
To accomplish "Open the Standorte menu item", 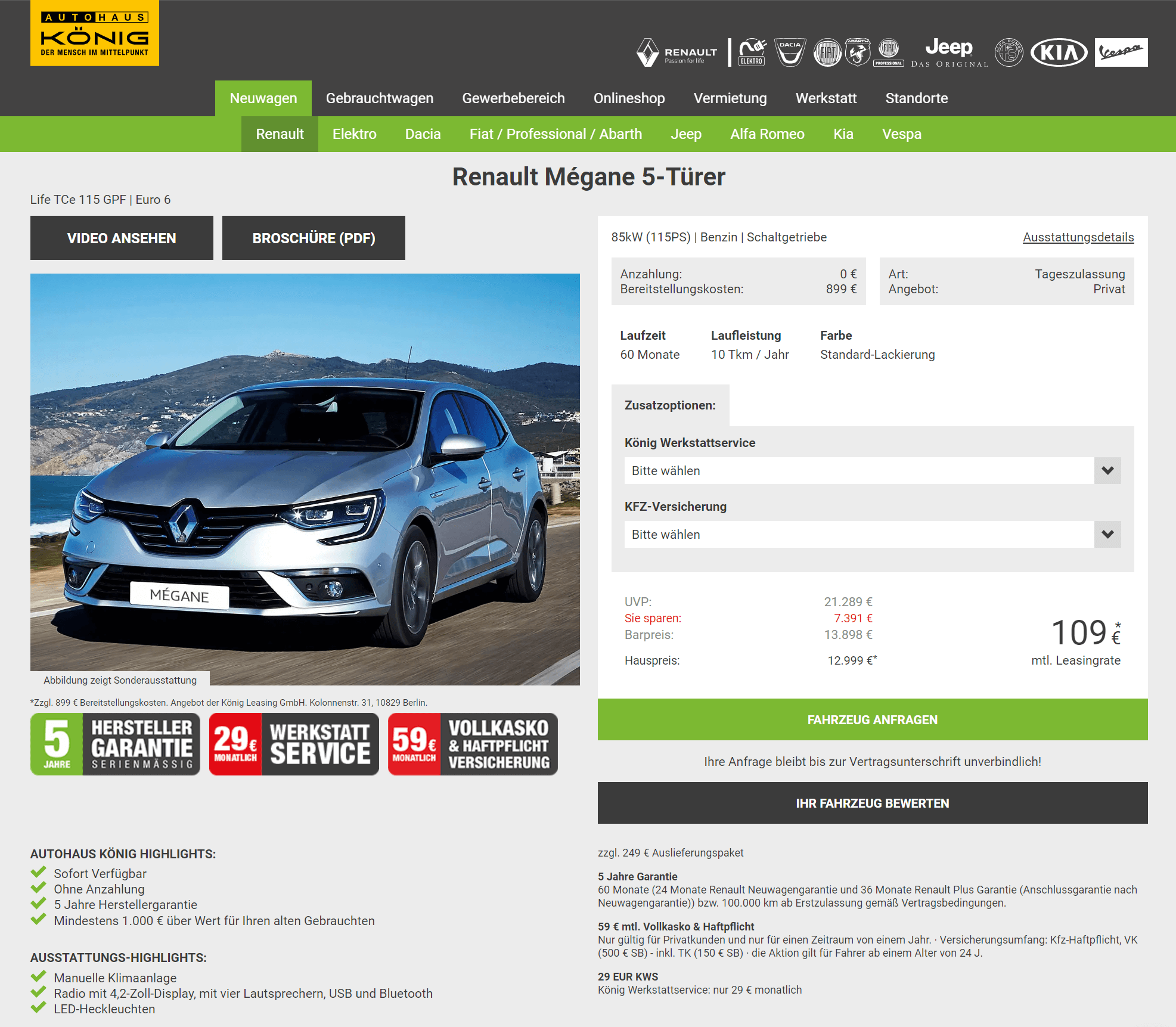I will coord(917,98).
